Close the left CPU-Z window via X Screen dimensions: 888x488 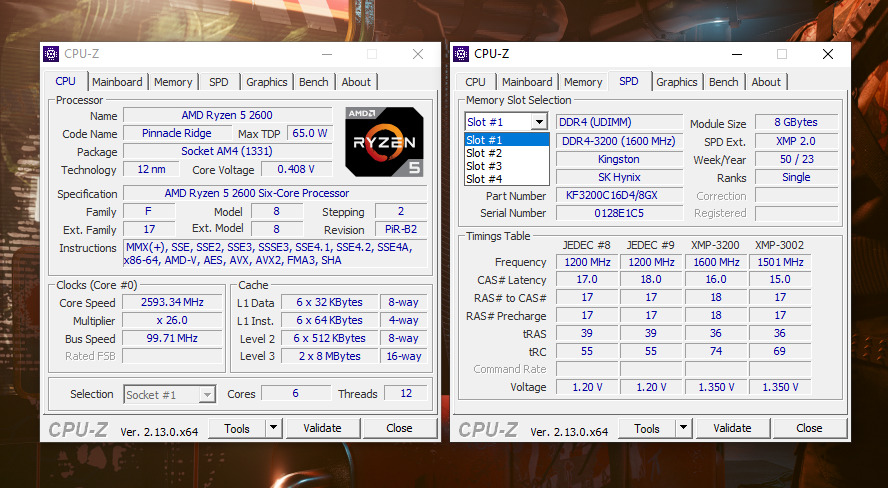[x=418, y=54]
